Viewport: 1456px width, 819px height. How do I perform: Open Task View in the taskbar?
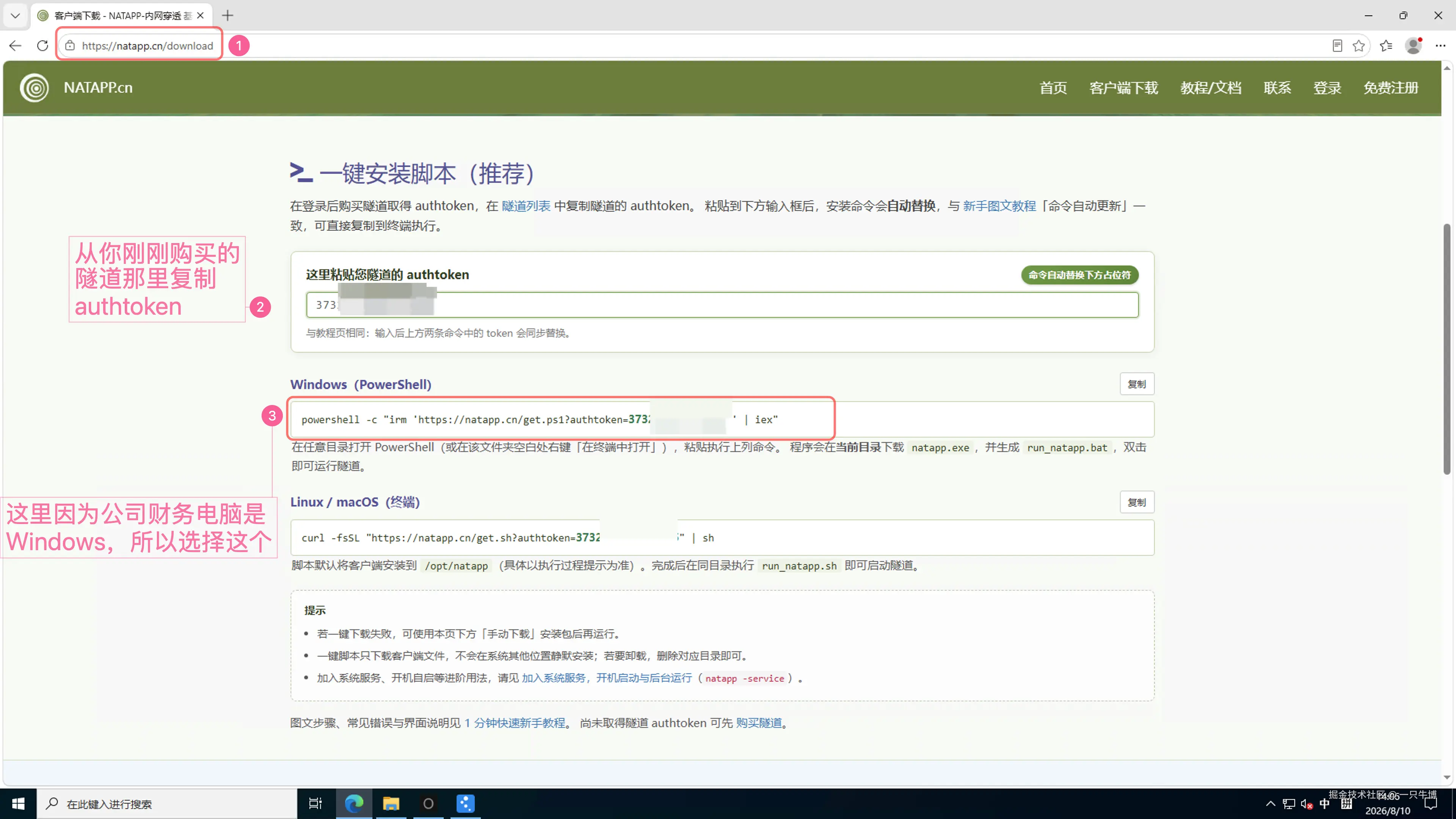click(x=315, y=803)
